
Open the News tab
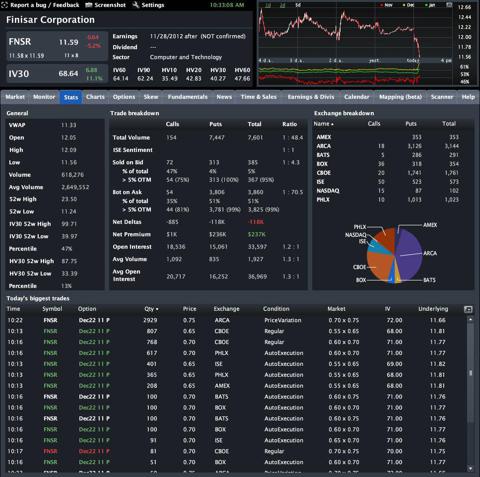tap(224, 97)
